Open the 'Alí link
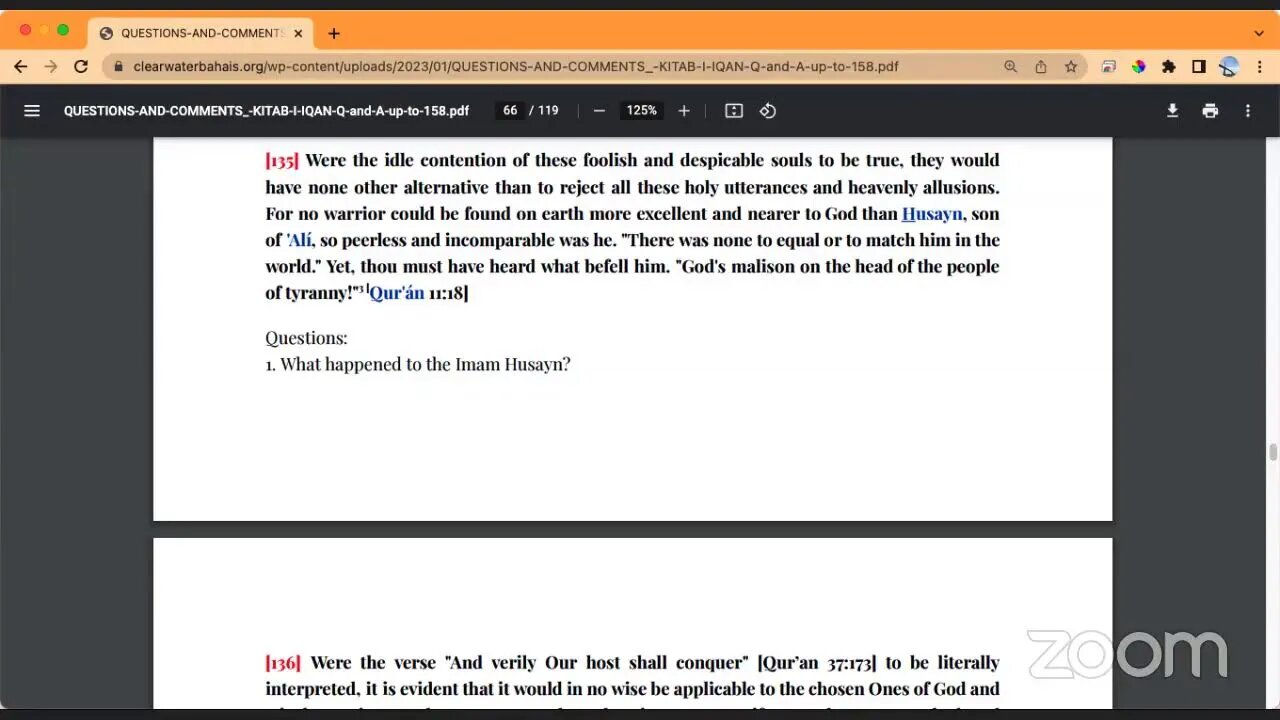 (300, 240)
